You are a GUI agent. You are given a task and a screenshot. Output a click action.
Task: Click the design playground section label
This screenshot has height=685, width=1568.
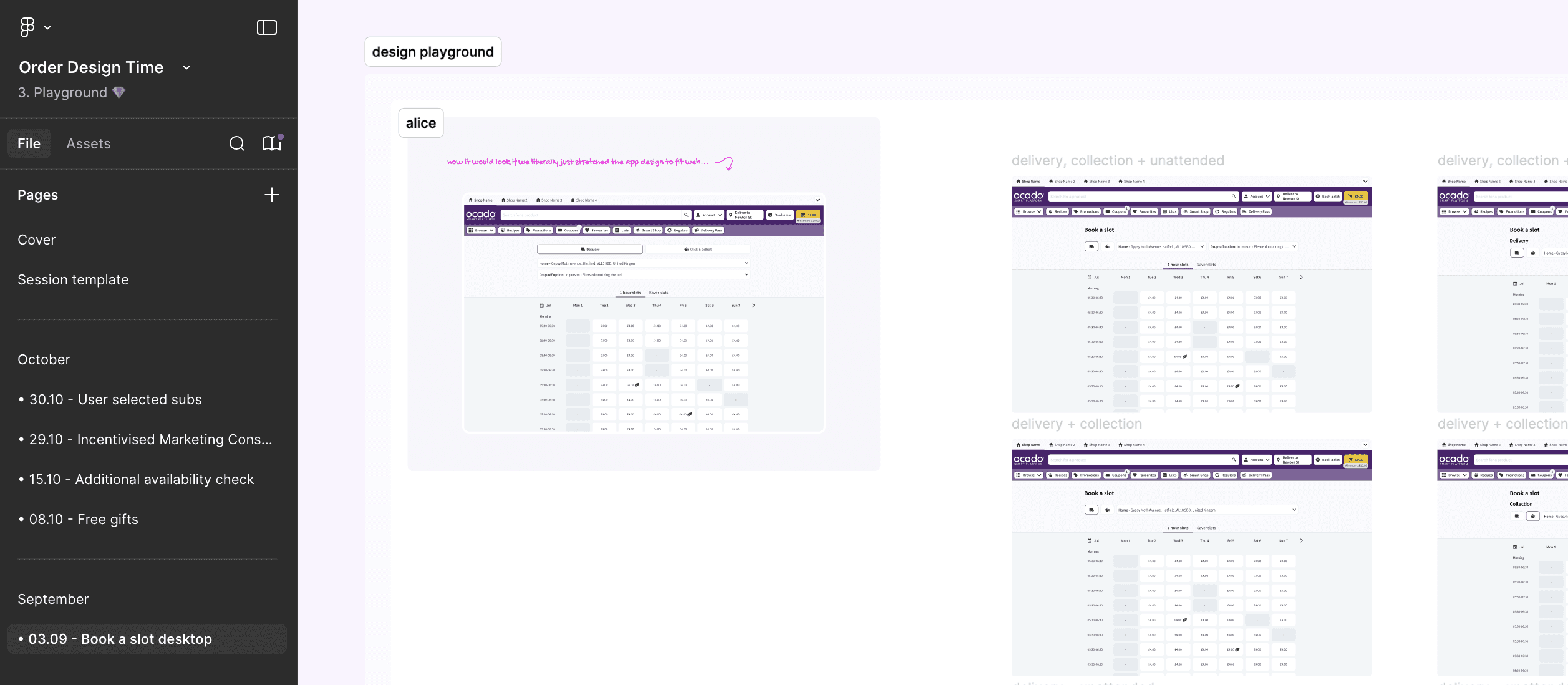coord(433,52)
